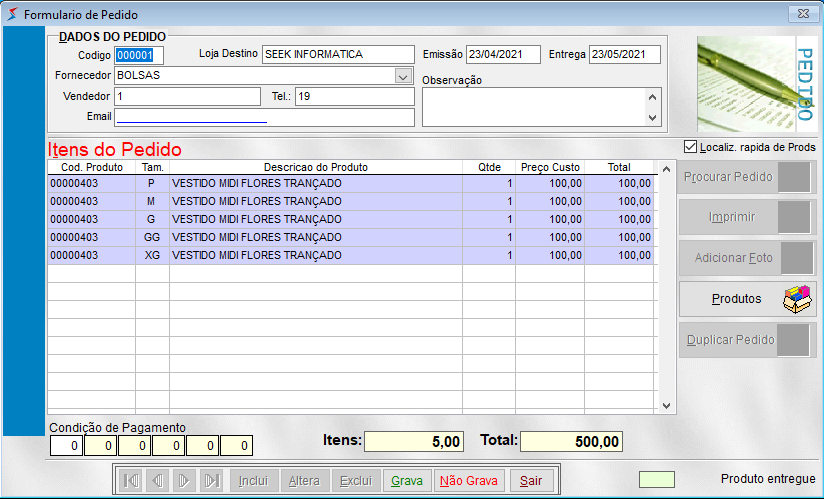
Task: Go to next record navigation arrow
Action: (x=184, y=481)
